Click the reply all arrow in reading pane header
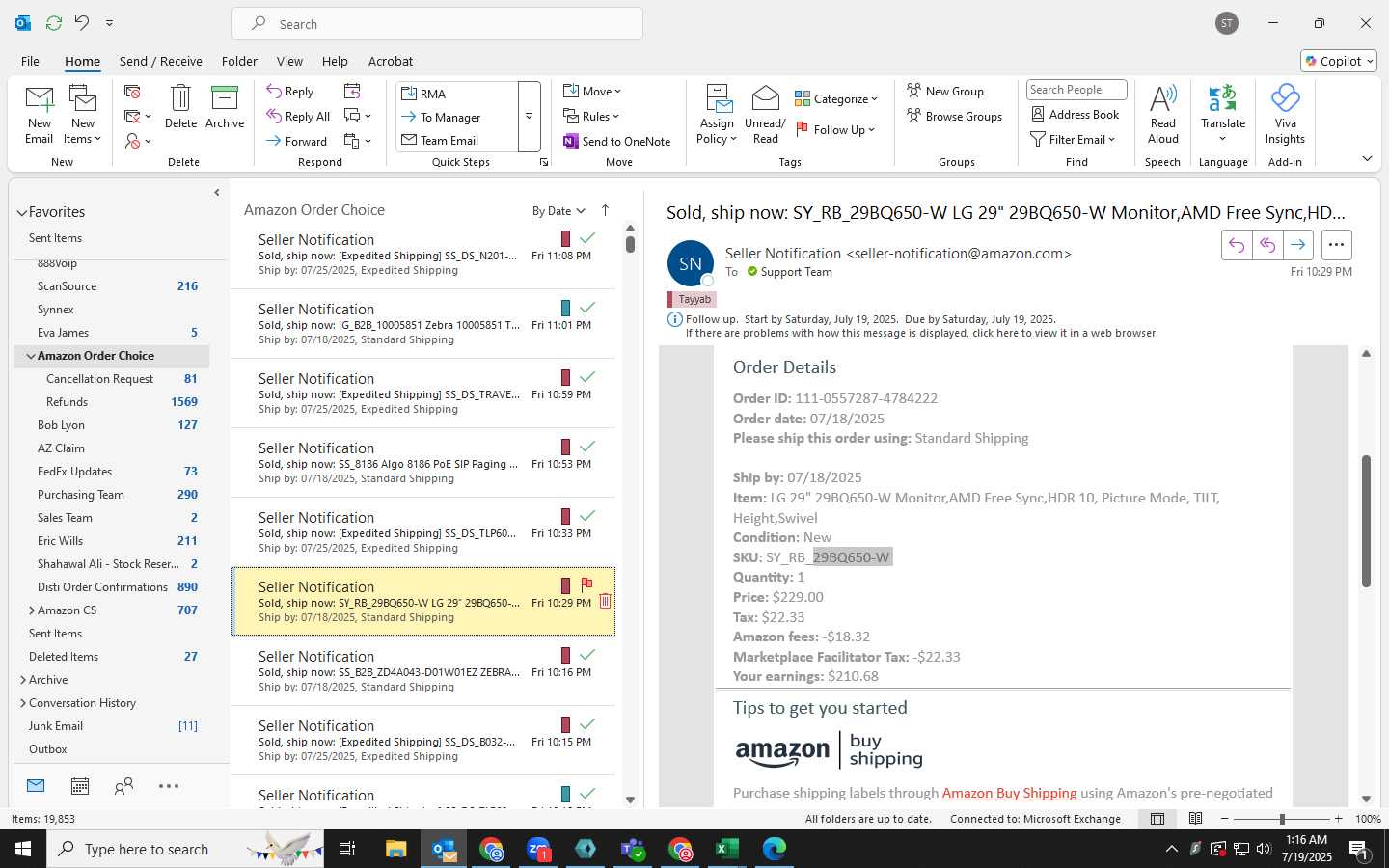 [x=1267, y=245]
